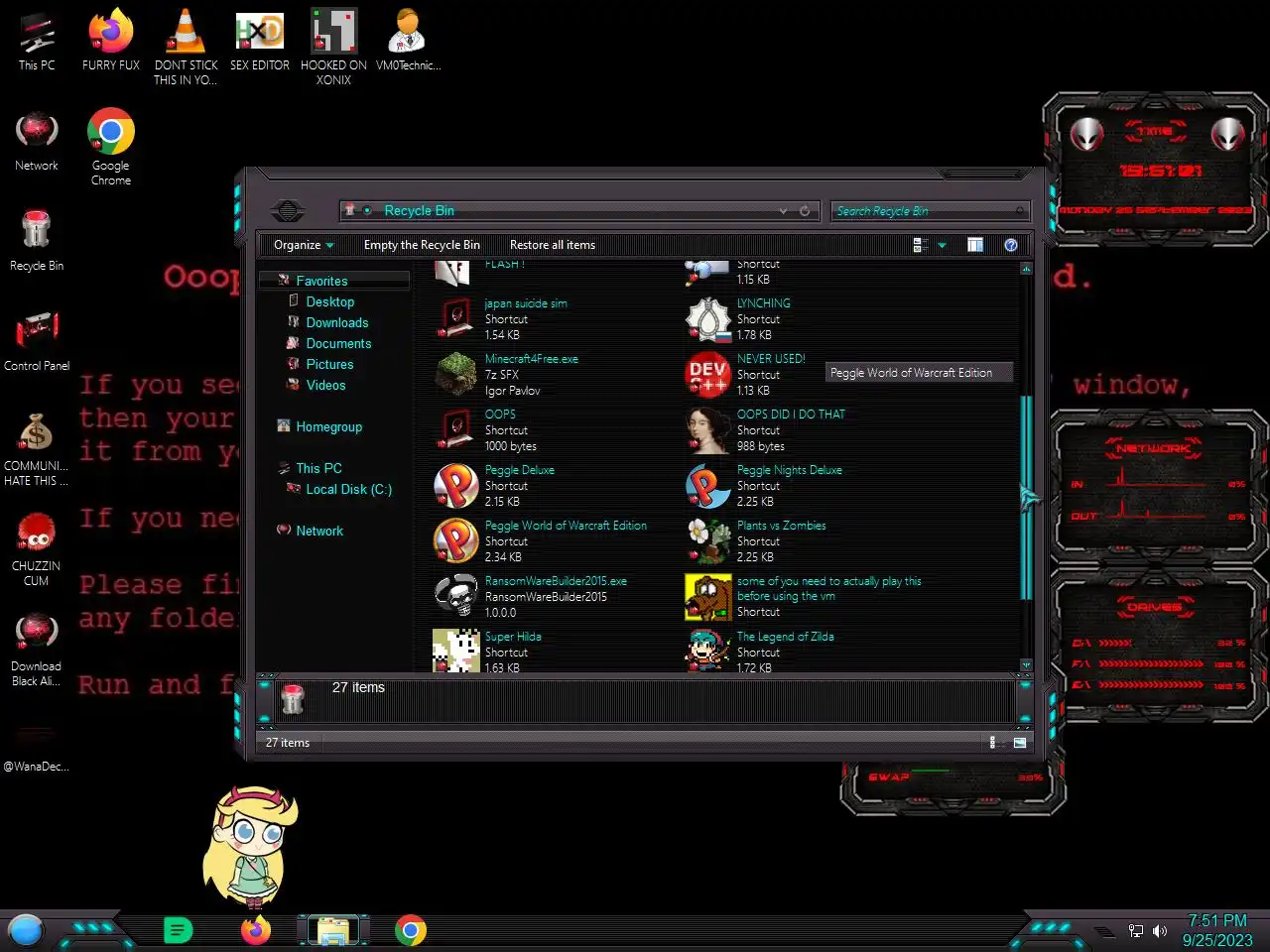Select Downloads in the navigation pane
This screenshot has width=1270, height=952.
click(336, 322)
